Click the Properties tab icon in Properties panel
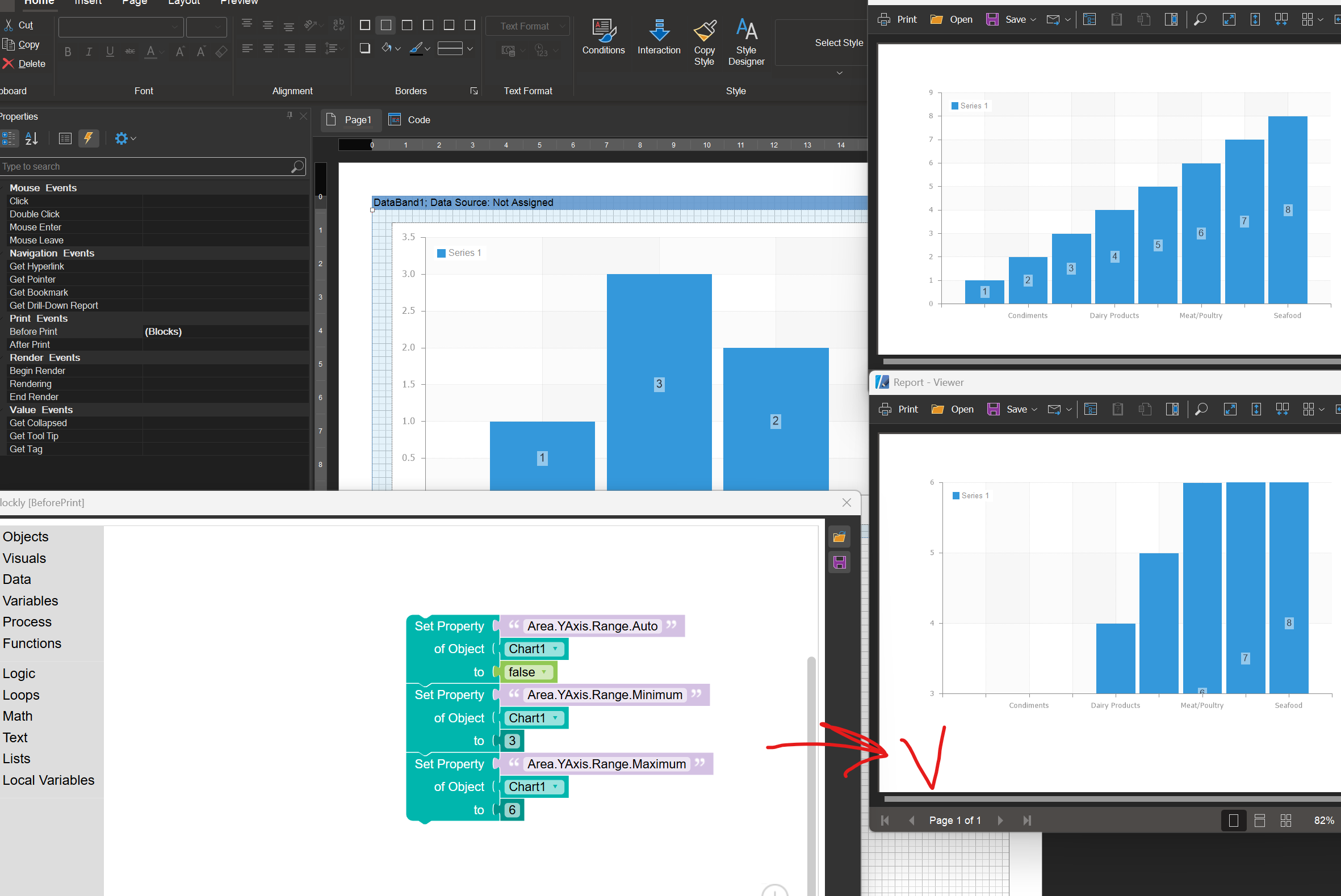This screenshot has width=1341, height=896. tap(65, 138)
